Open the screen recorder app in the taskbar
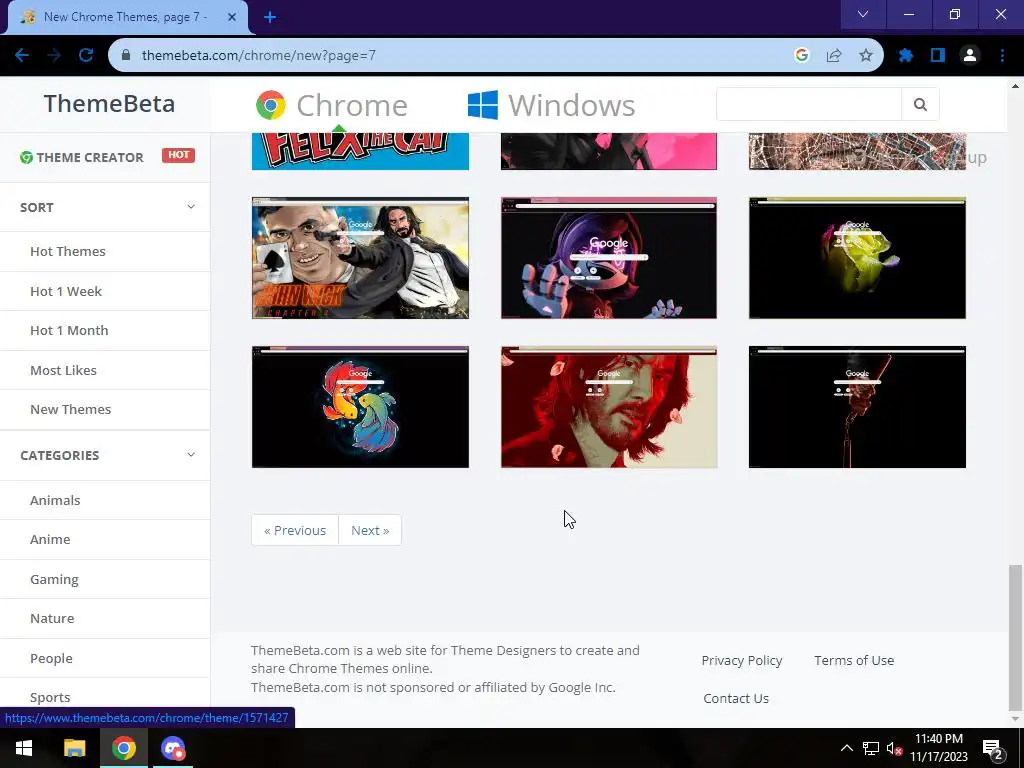The width and height of the screenshot is (1024, 768). pos(173,748)
